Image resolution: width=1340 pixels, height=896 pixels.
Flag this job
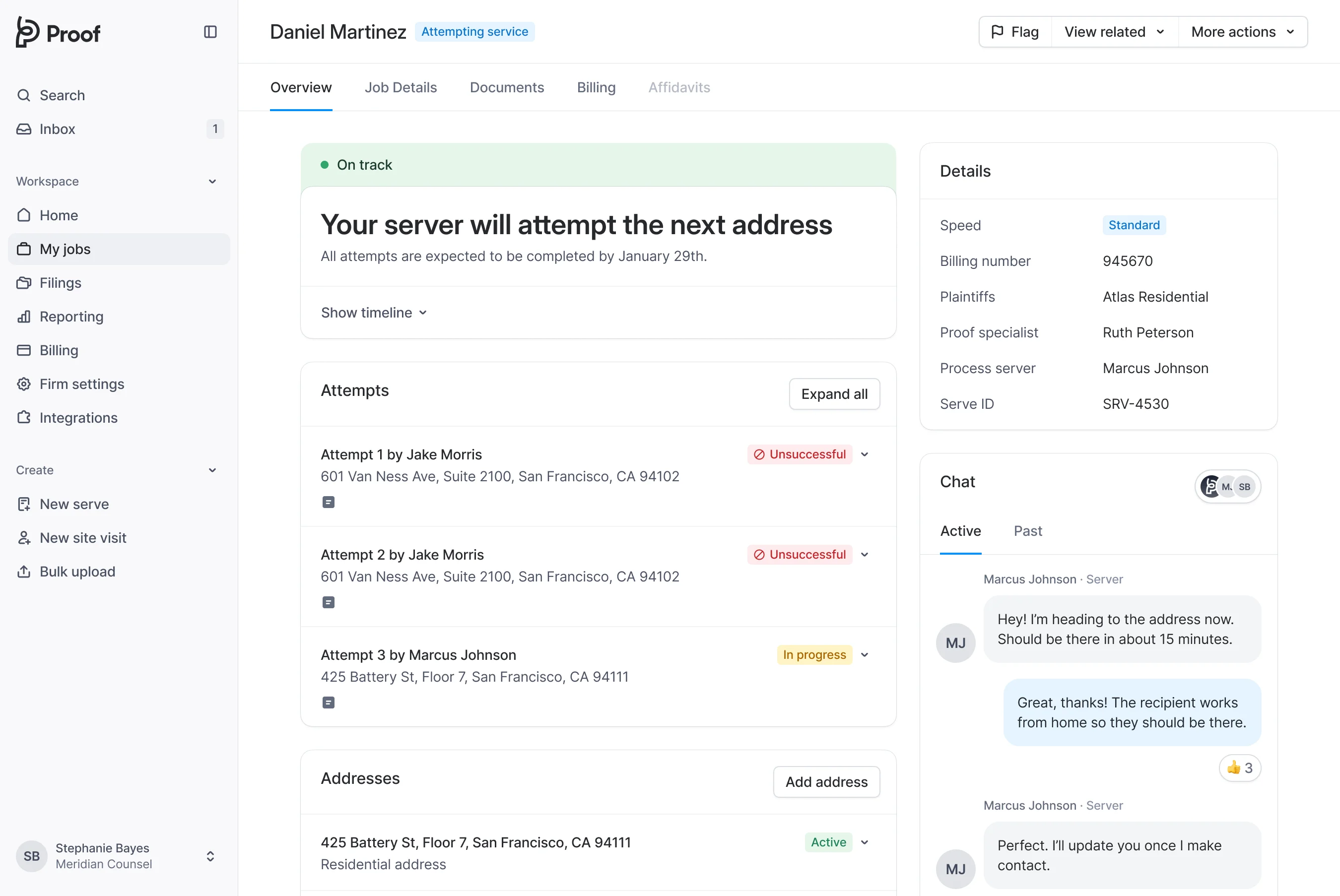tap(1015, 32)
